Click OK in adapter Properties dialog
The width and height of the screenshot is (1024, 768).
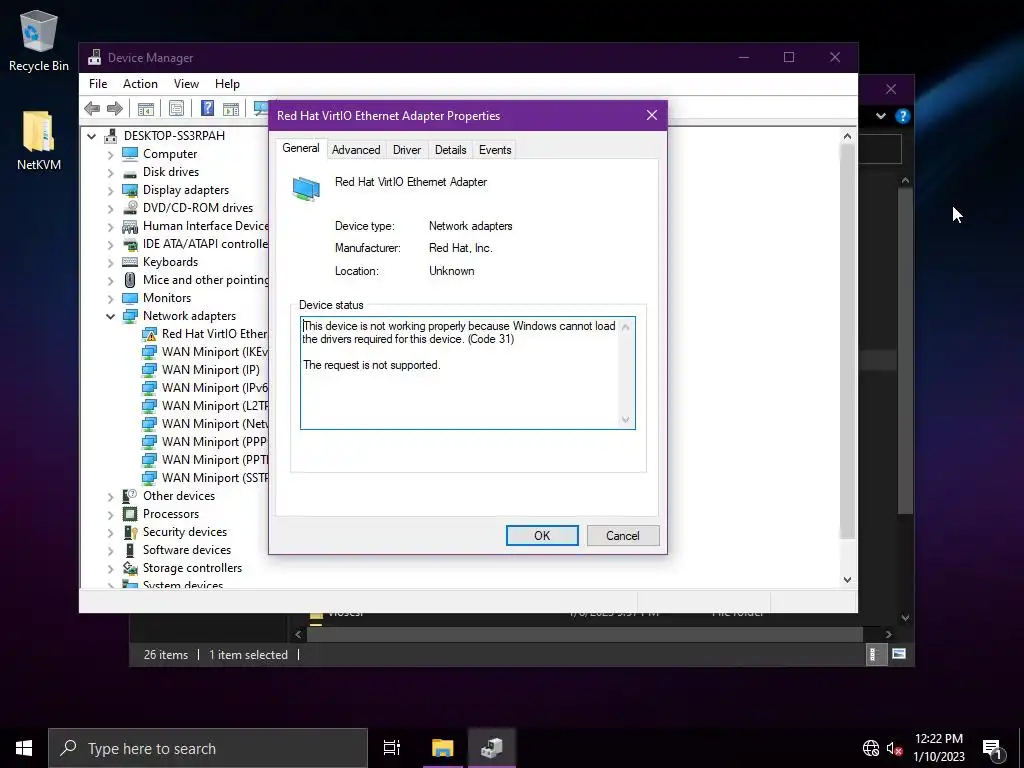click(x=542, y=536)
